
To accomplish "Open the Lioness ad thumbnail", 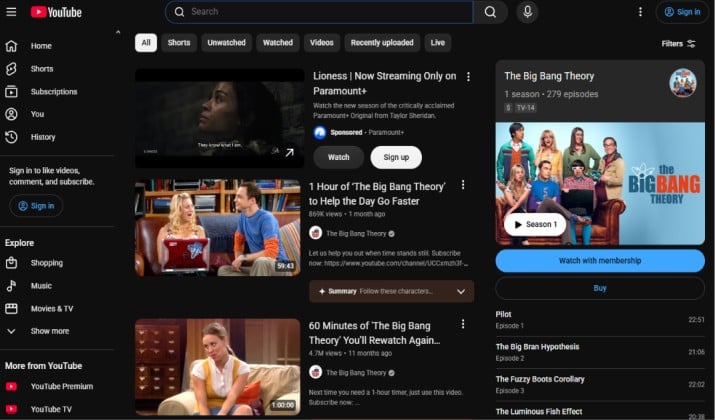I will [219, 119].
